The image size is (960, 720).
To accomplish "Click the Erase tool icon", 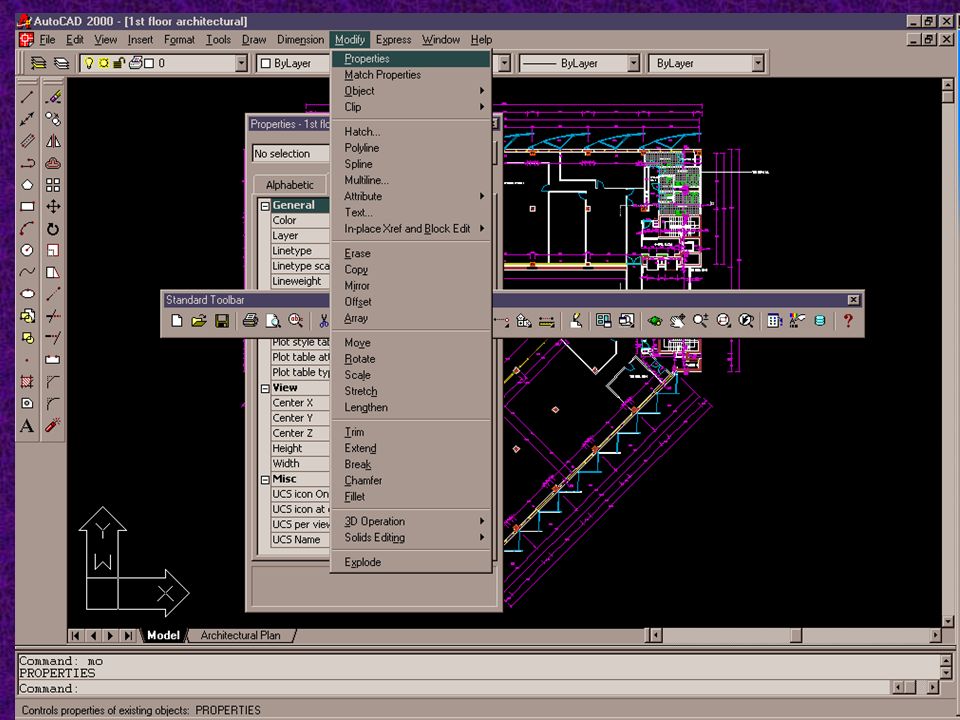I will point(53,97).
